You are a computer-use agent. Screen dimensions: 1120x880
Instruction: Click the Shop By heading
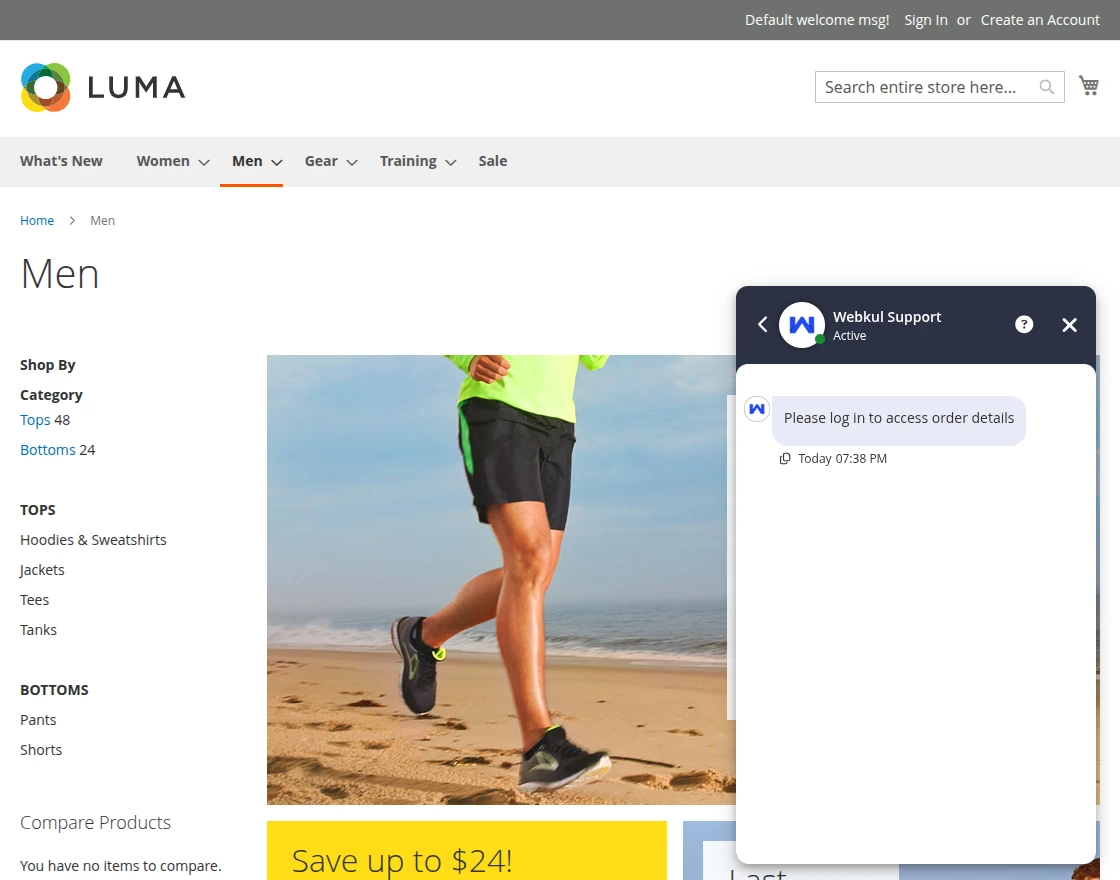click(48, 365)
